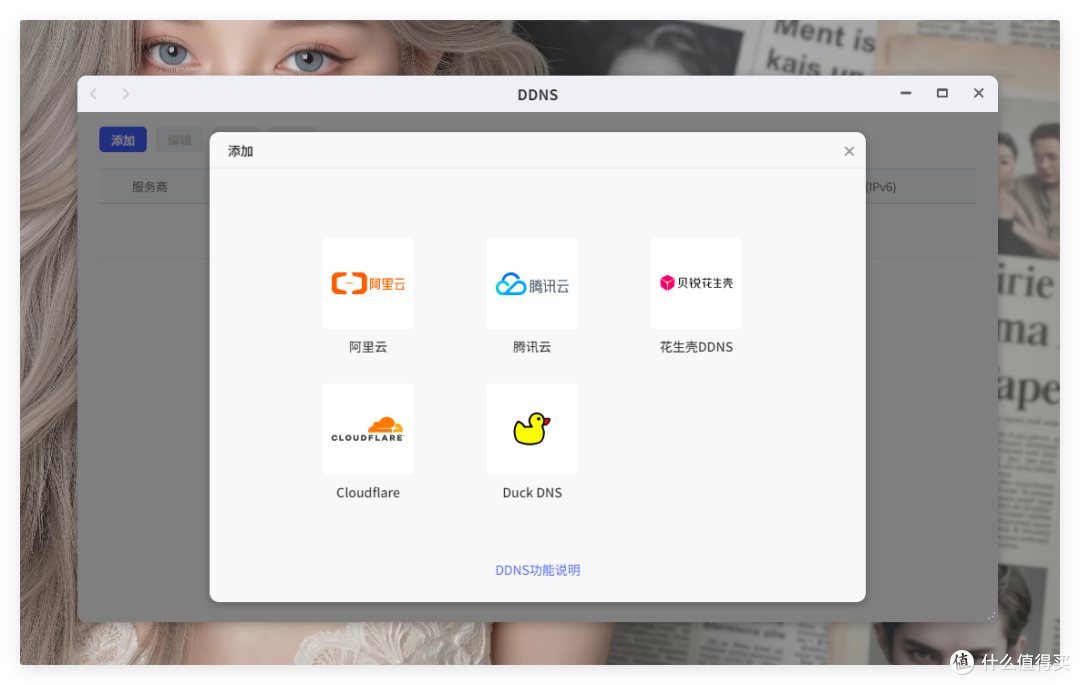1080x685 pixels.
Task: Click the (IPv6) column header
Action: [x=881, y=187]
